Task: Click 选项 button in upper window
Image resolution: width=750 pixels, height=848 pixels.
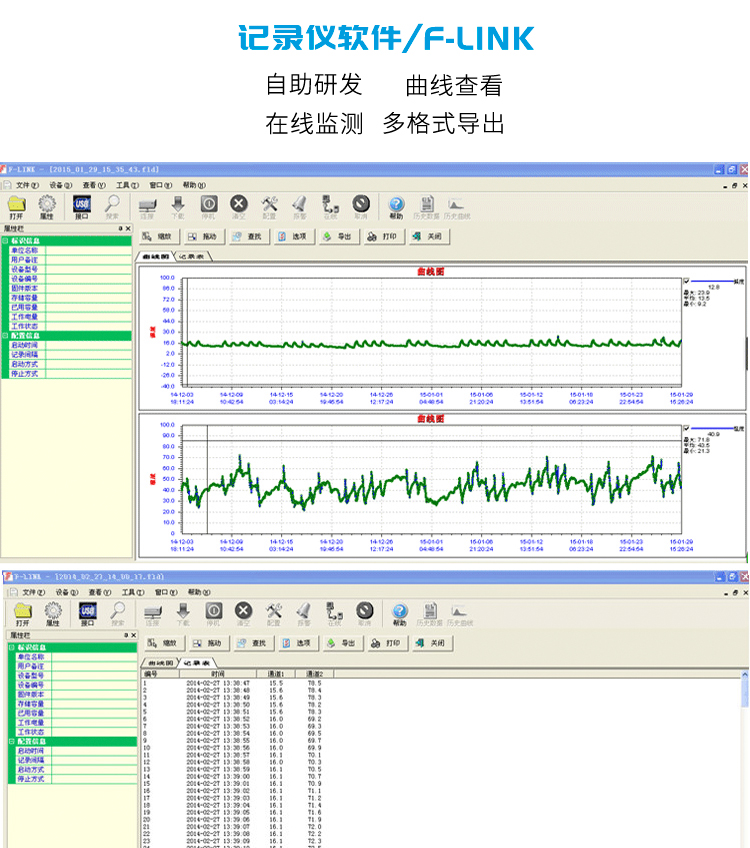Action: pyautogui.click(x=293, y=236)
